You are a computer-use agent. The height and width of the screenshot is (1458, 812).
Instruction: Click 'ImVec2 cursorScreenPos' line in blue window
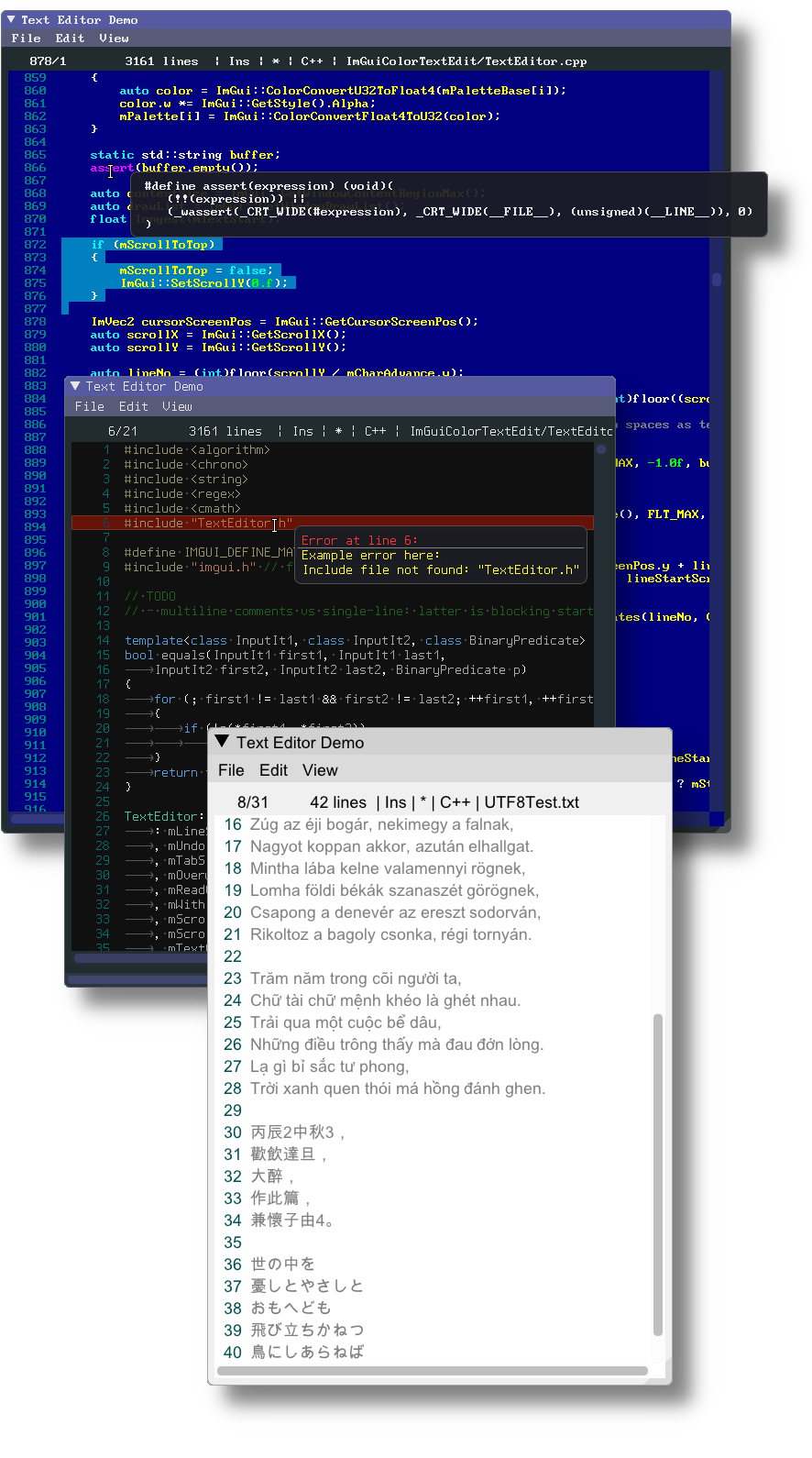click(x=284, y=322)
